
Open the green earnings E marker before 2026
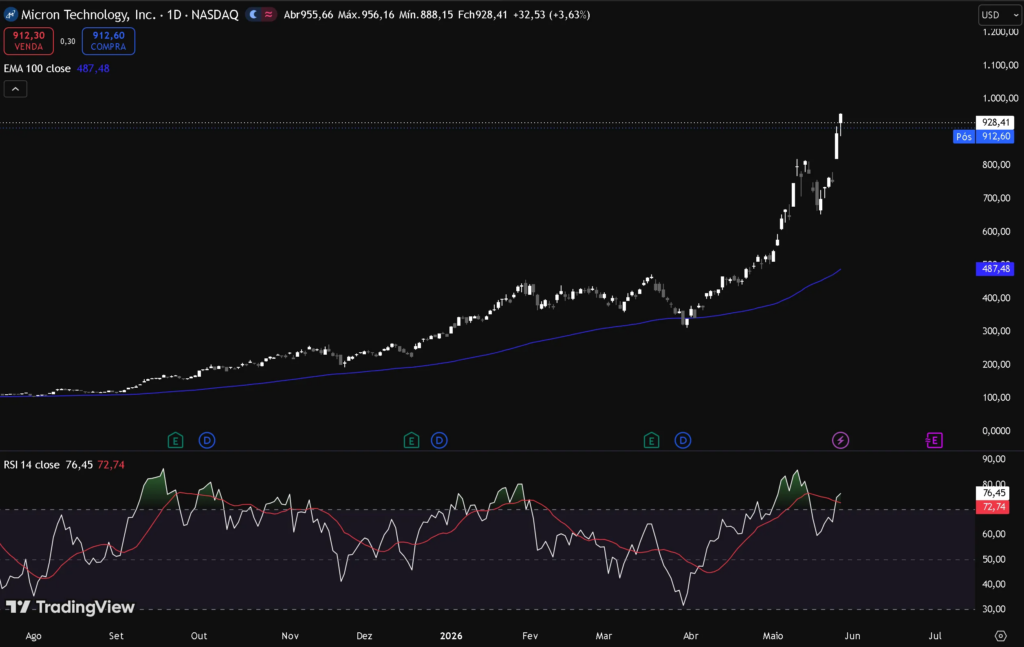[x=411, y=440]
